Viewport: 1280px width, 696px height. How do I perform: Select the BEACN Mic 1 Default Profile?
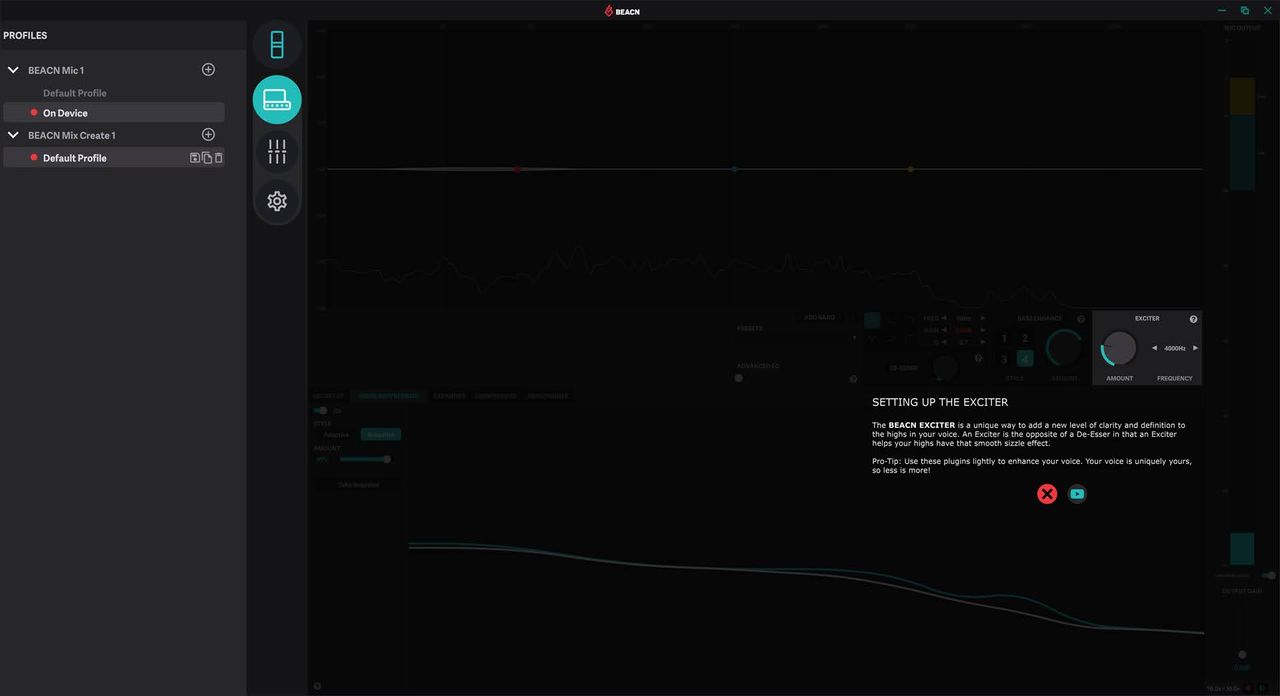point(74,93)
